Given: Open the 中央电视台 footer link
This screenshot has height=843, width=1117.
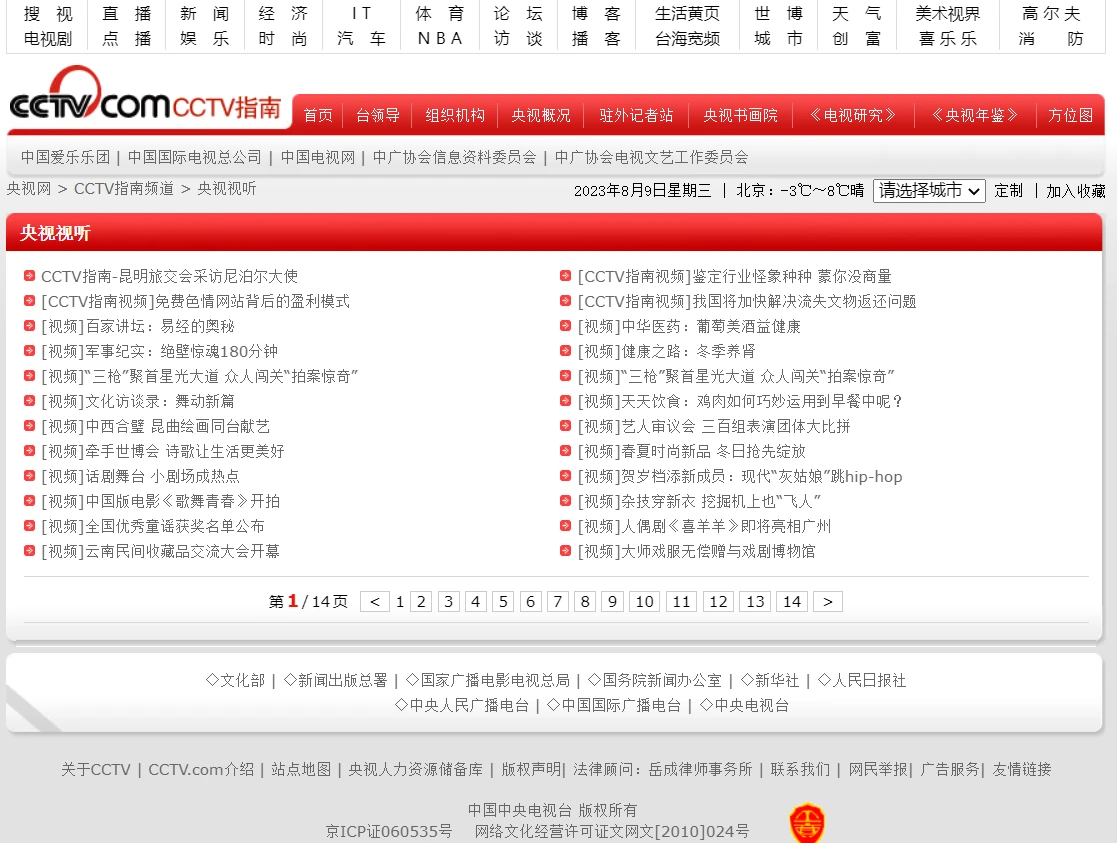Looking at the screenshot, I should [744, 705].
